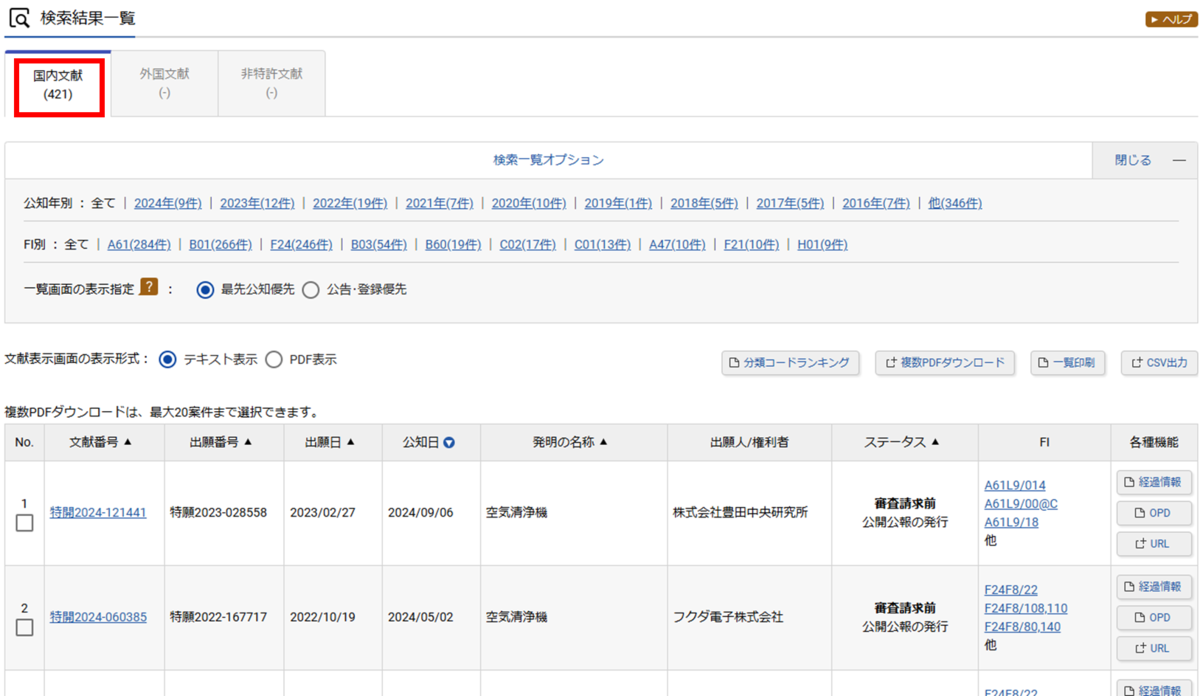Filter by 2024年(9件) link
This screenshot has width=1200, height=696.
click(168, 203)
